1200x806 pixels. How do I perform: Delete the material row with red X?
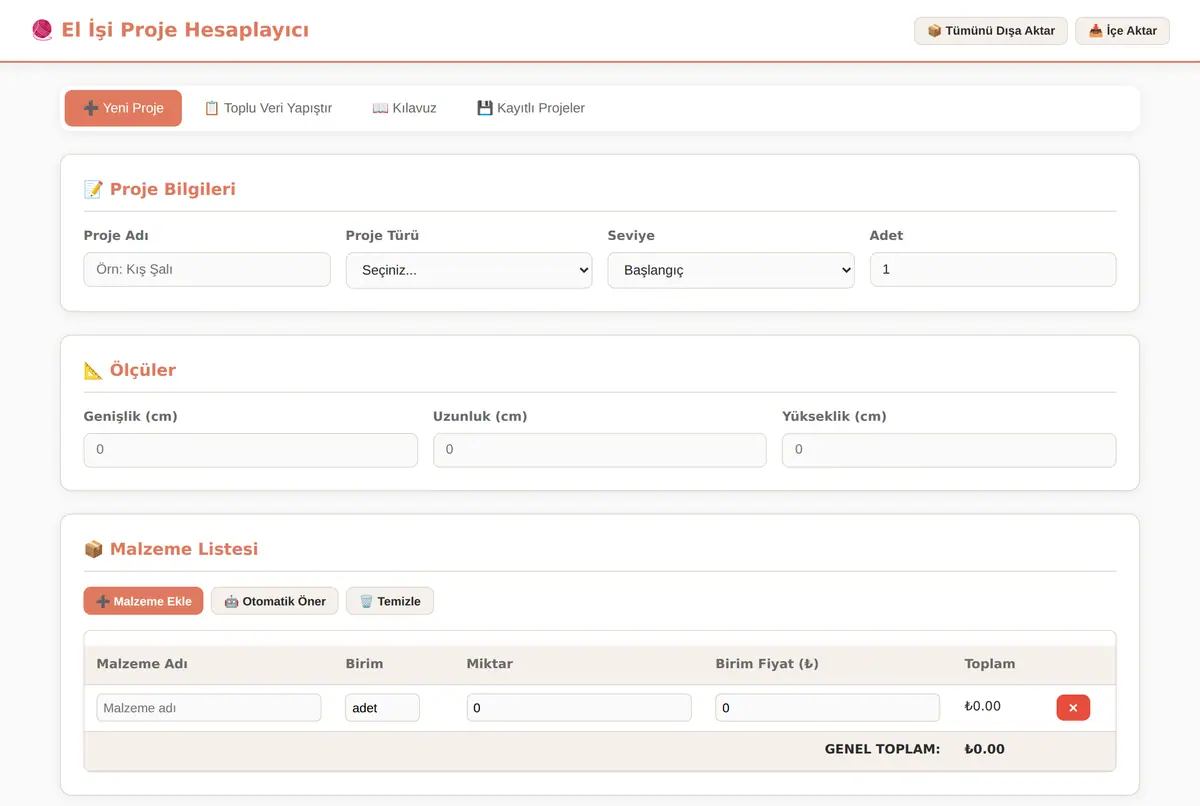click(x=1073, y=708)
